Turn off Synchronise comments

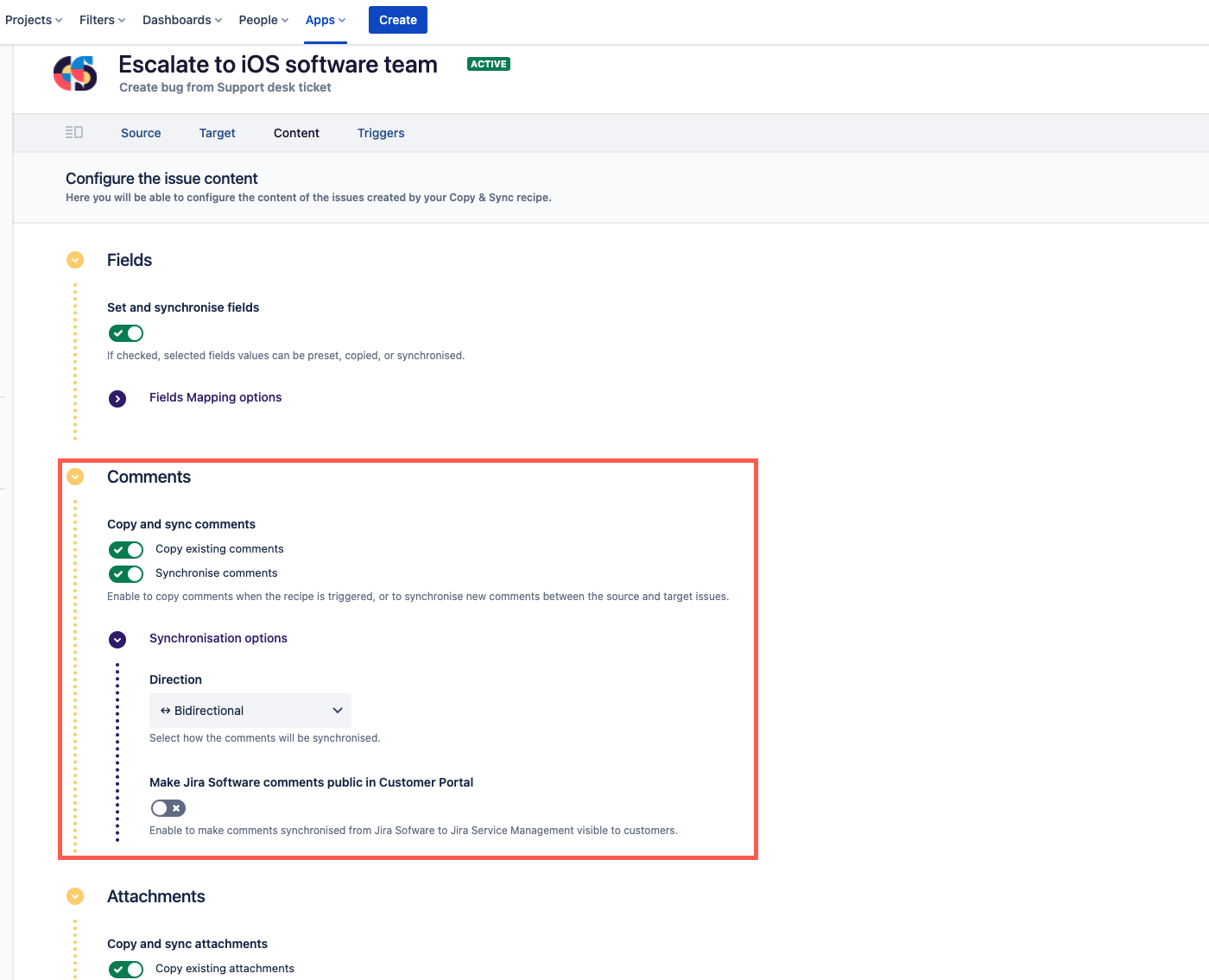tap(125, 573)
